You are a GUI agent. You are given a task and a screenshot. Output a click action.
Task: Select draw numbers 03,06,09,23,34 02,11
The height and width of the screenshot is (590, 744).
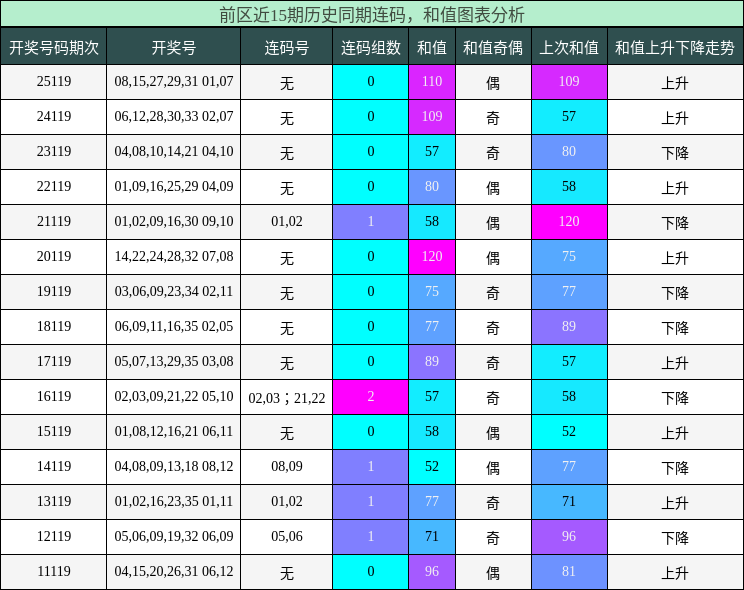[x=174, y=291]
